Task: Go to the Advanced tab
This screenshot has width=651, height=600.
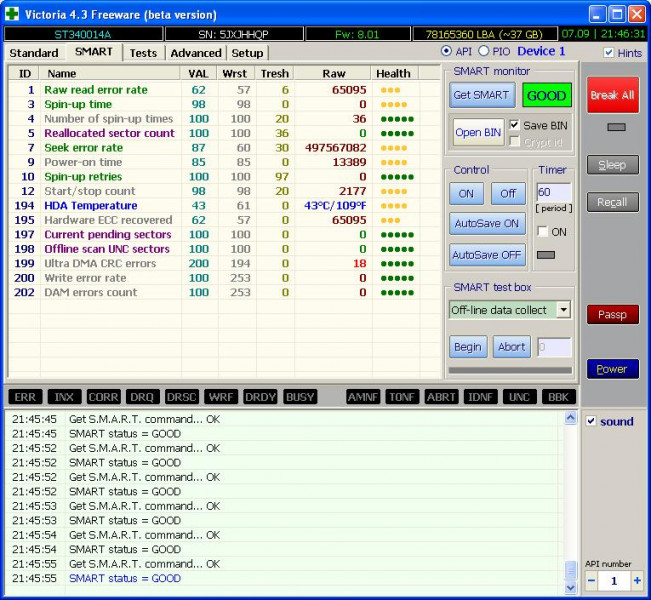Action: pyautogui.click(x=196, y=53)
